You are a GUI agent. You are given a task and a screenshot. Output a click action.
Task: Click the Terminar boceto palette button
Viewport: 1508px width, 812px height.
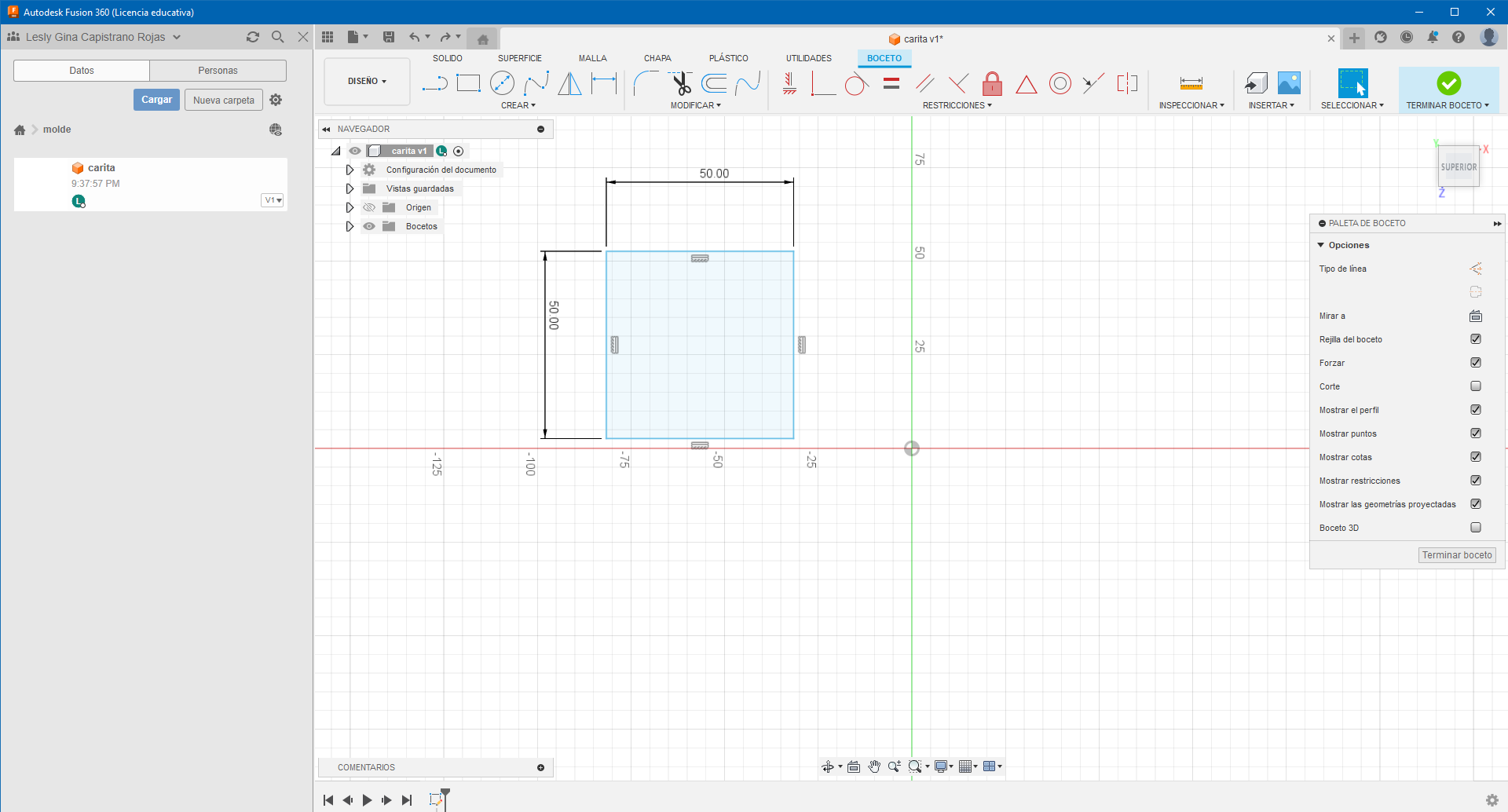pyautogui.click(x=1457, y=555)
